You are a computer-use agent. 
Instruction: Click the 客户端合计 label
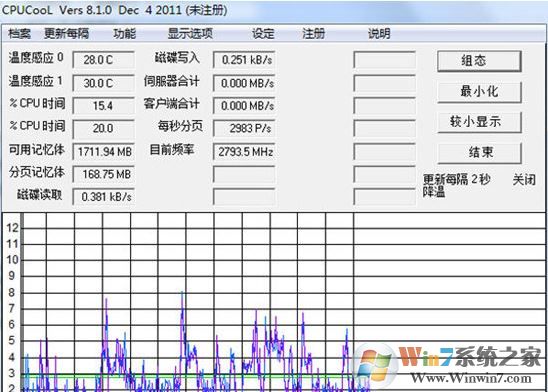[x=172, y=103]
